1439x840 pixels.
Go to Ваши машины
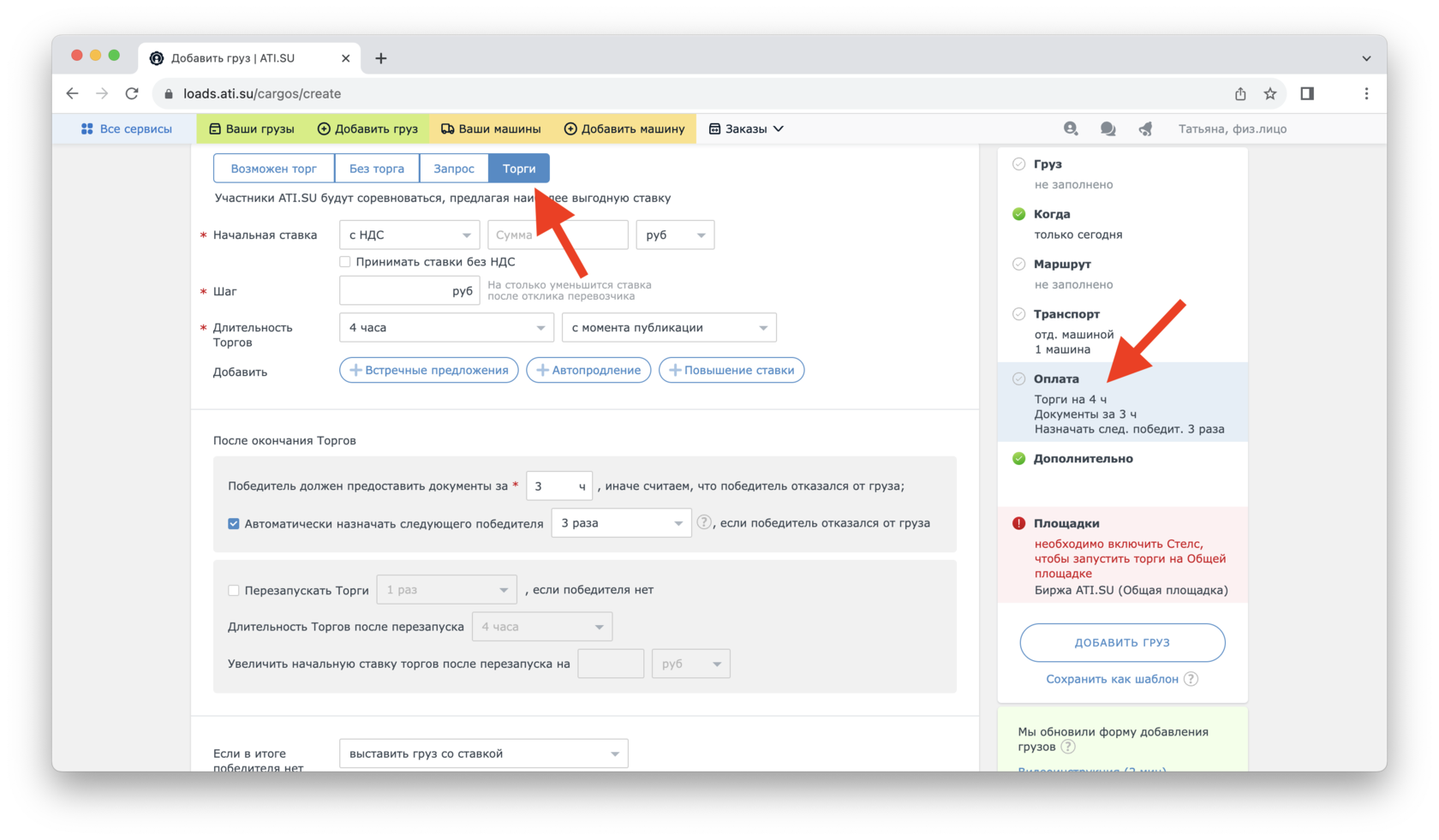coord(491,128)
